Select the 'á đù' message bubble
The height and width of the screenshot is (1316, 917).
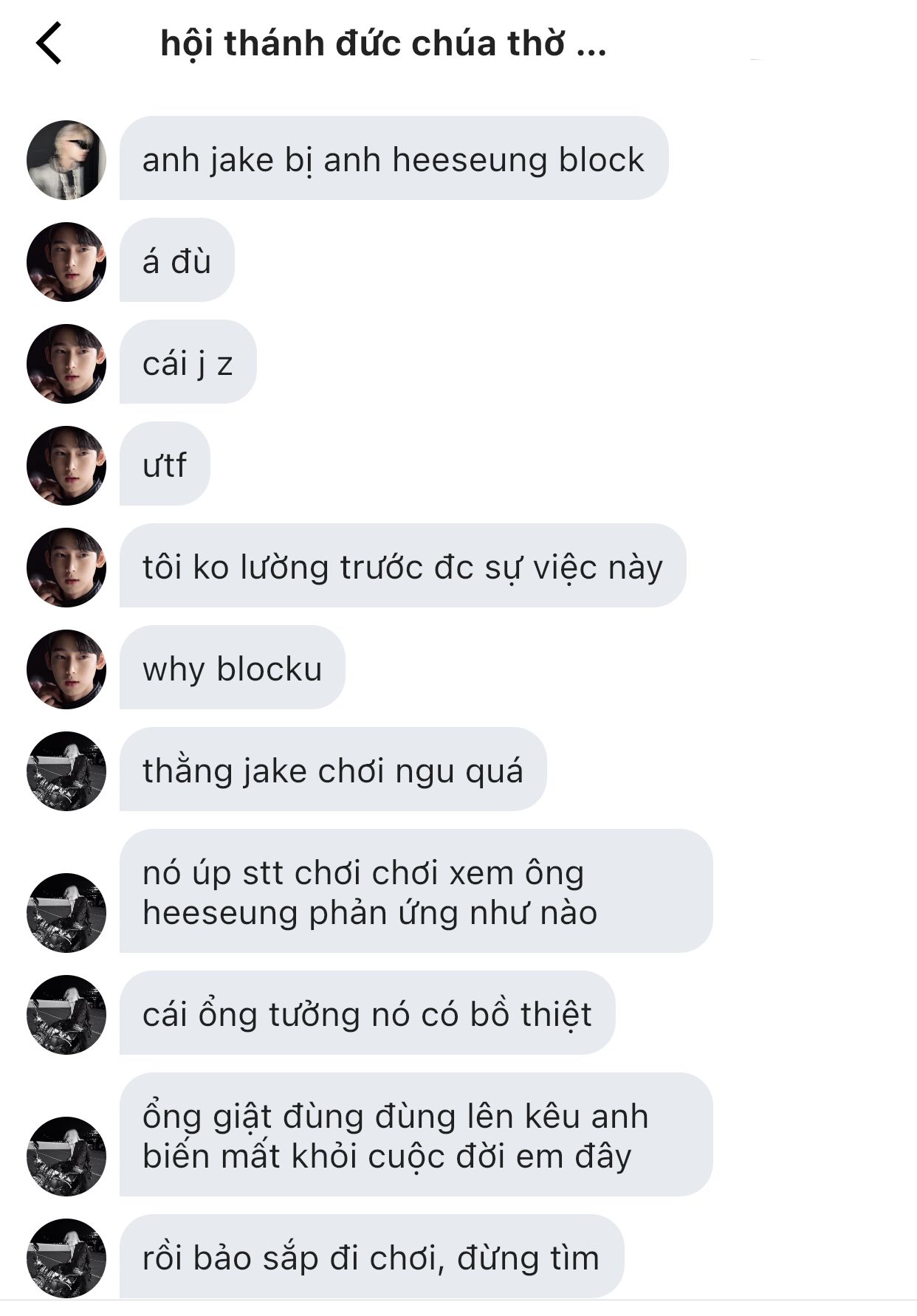pos(177,260)
